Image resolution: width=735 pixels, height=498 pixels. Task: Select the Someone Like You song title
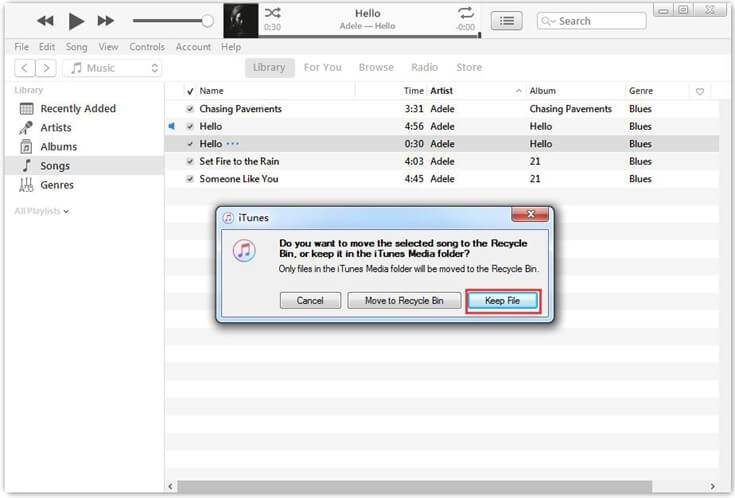click(239, 179)
